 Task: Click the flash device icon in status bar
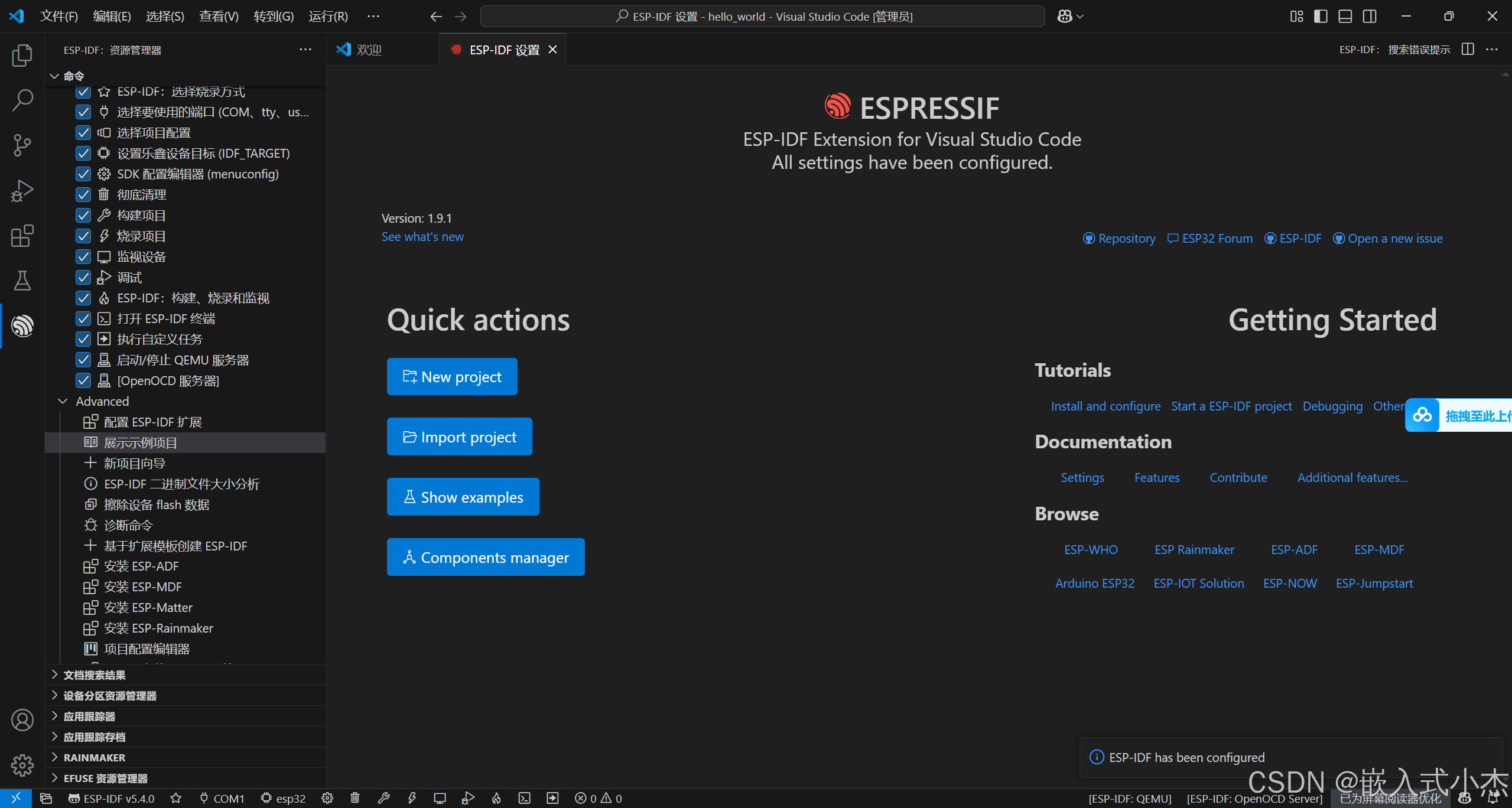click(412, 798)
